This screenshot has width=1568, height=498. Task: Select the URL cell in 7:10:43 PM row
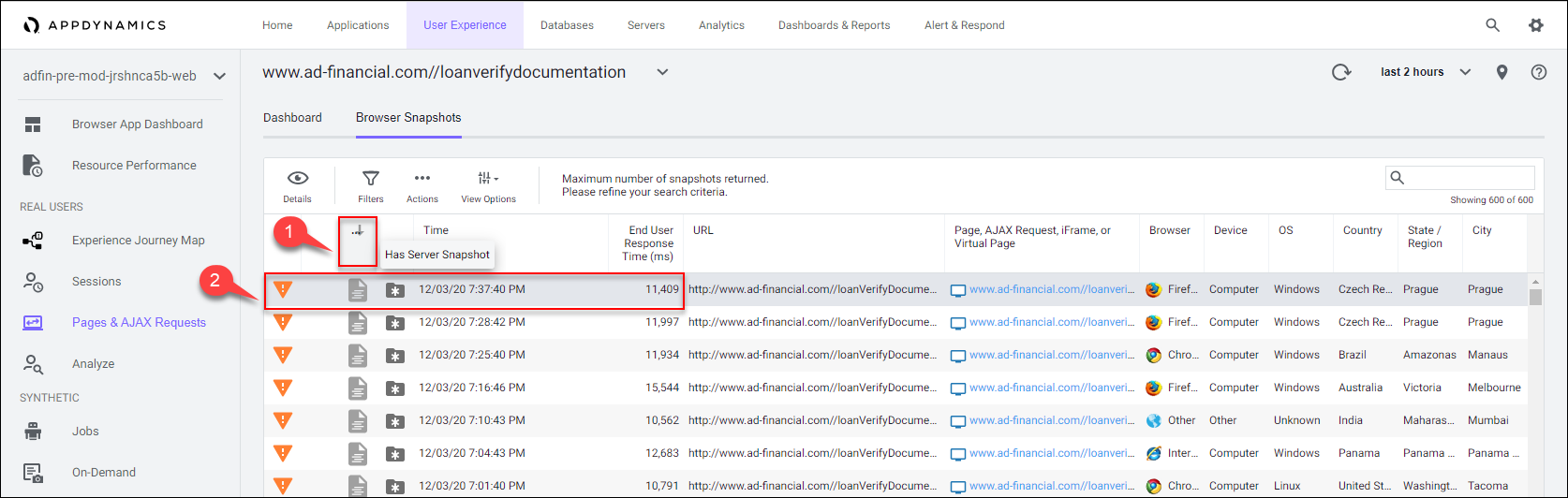pyautogui.click(x=812, y=420)
